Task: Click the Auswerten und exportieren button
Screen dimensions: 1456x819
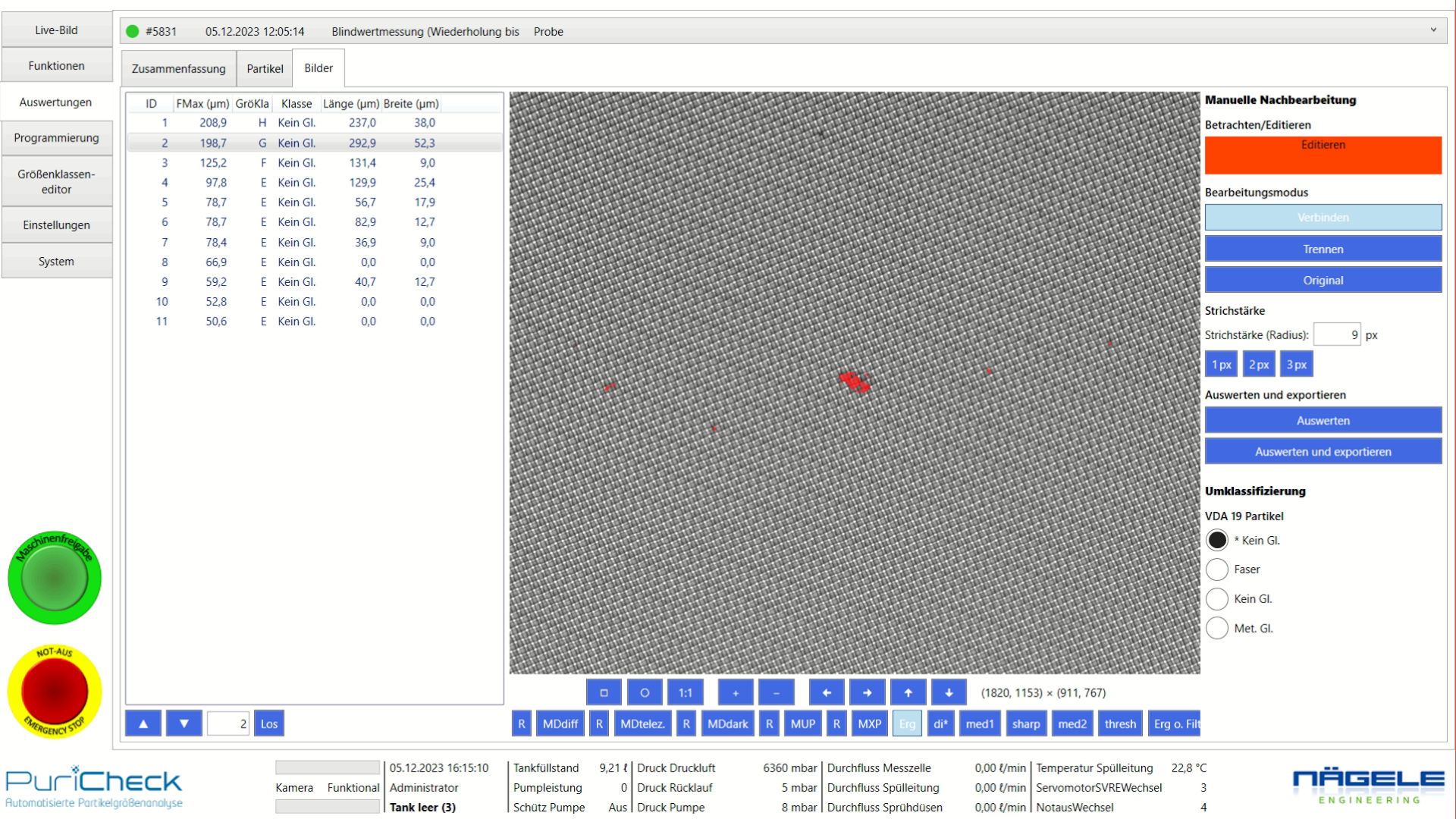Action: point(1323,452)
